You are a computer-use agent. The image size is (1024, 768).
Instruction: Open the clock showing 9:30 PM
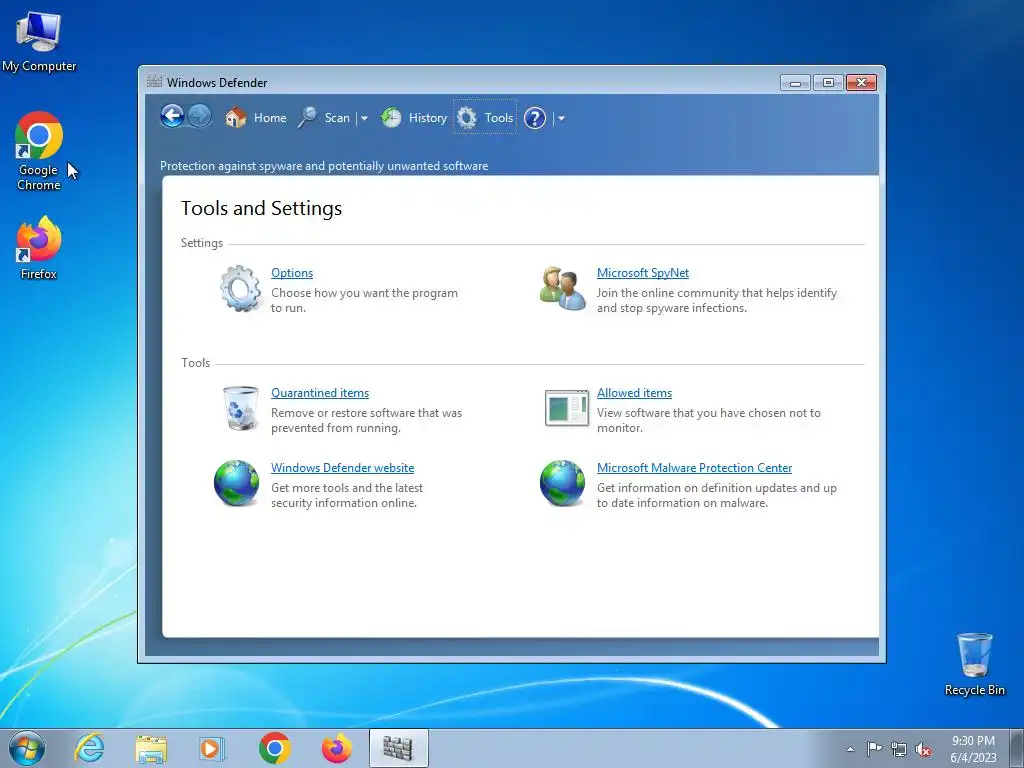(973, 749)
